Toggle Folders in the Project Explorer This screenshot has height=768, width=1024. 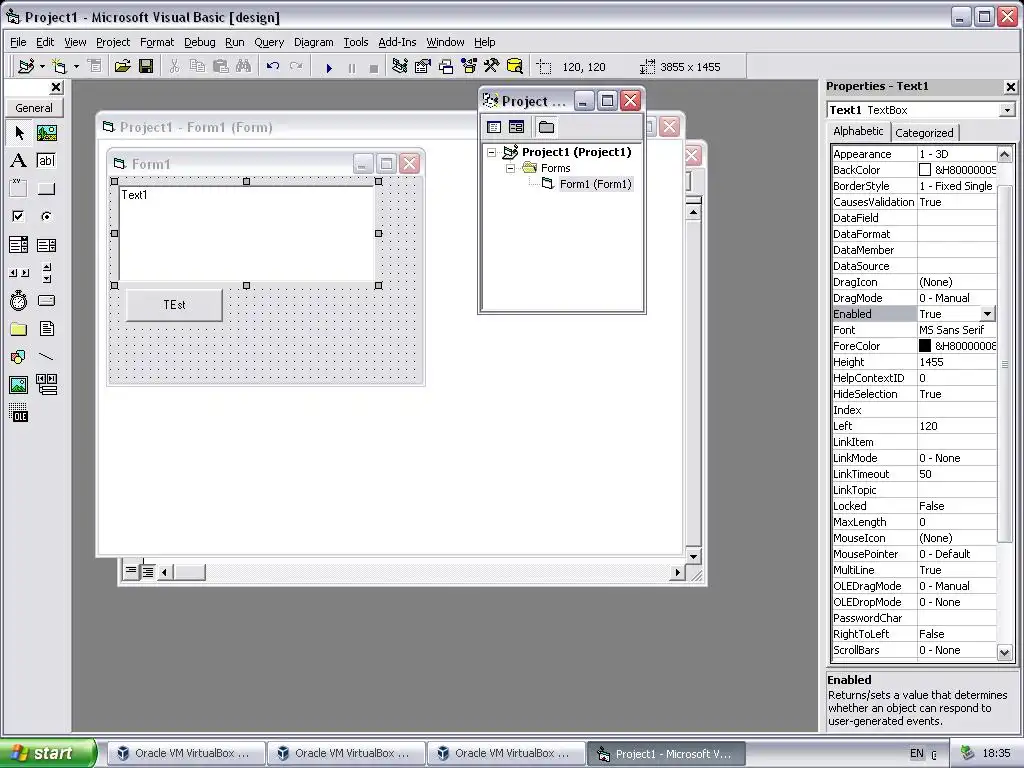[x=547, y=127]
